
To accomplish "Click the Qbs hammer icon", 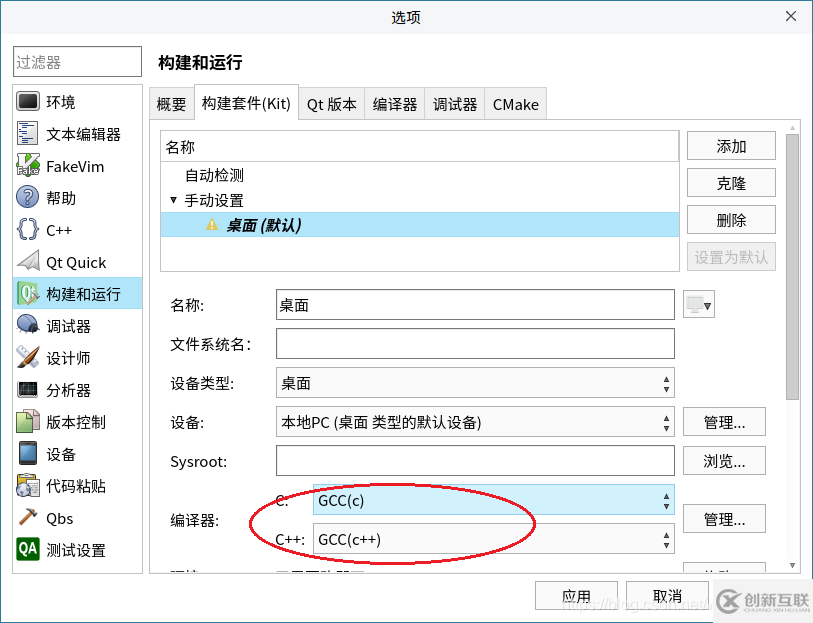I will coord(27,517).
